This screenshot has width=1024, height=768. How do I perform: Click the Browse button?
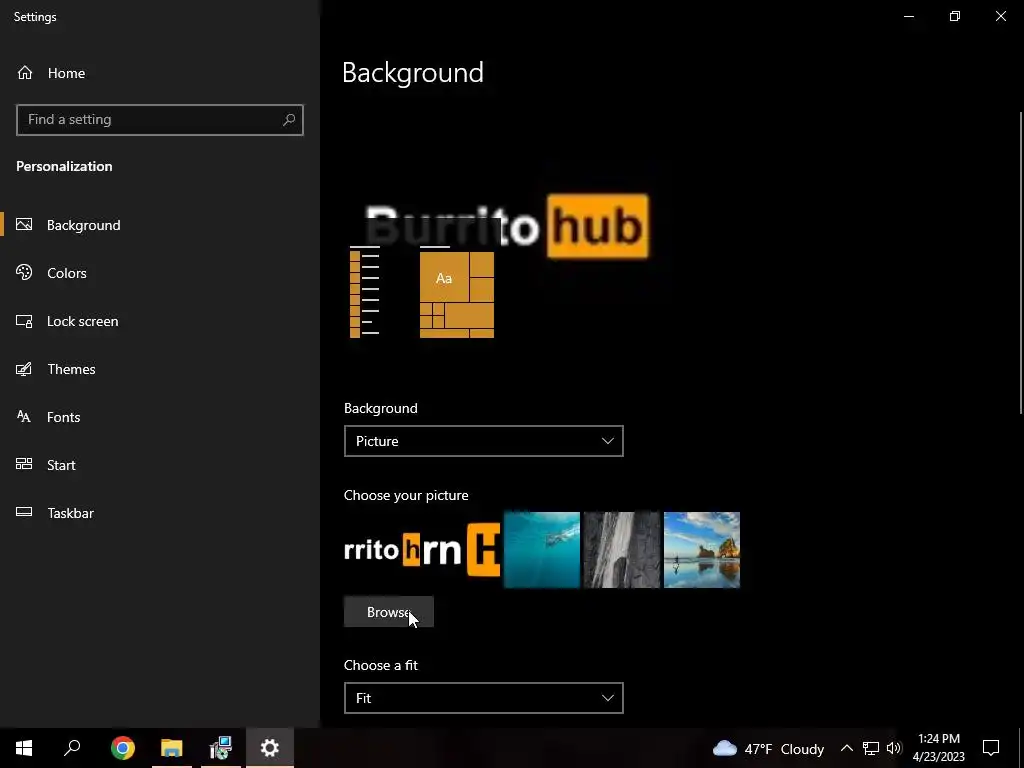pos(389,612)
